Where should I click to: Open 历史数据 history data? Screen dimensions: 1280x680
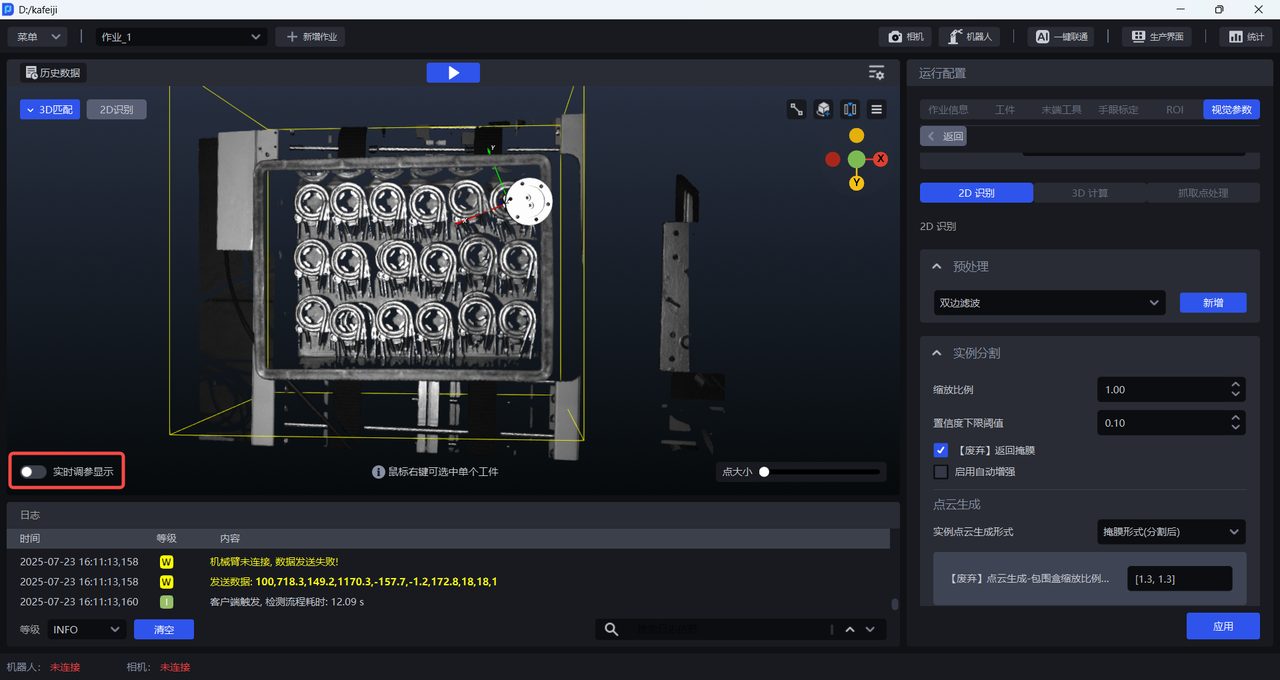(x=53, y=73)
